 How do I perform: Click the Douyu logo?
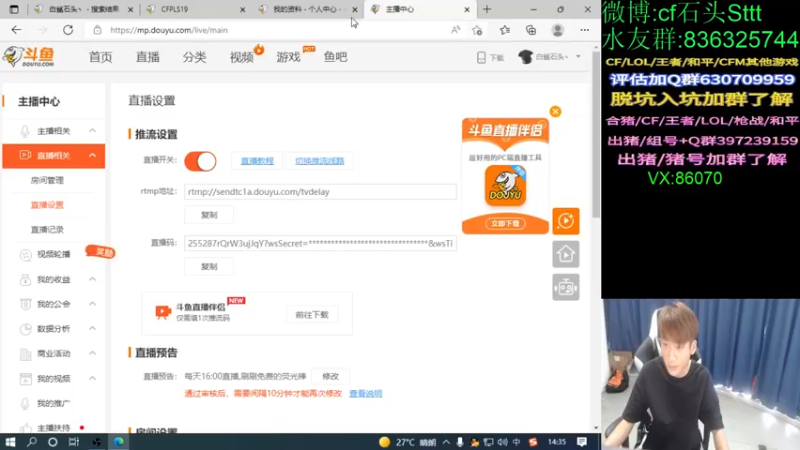click(x=29, y=57)
